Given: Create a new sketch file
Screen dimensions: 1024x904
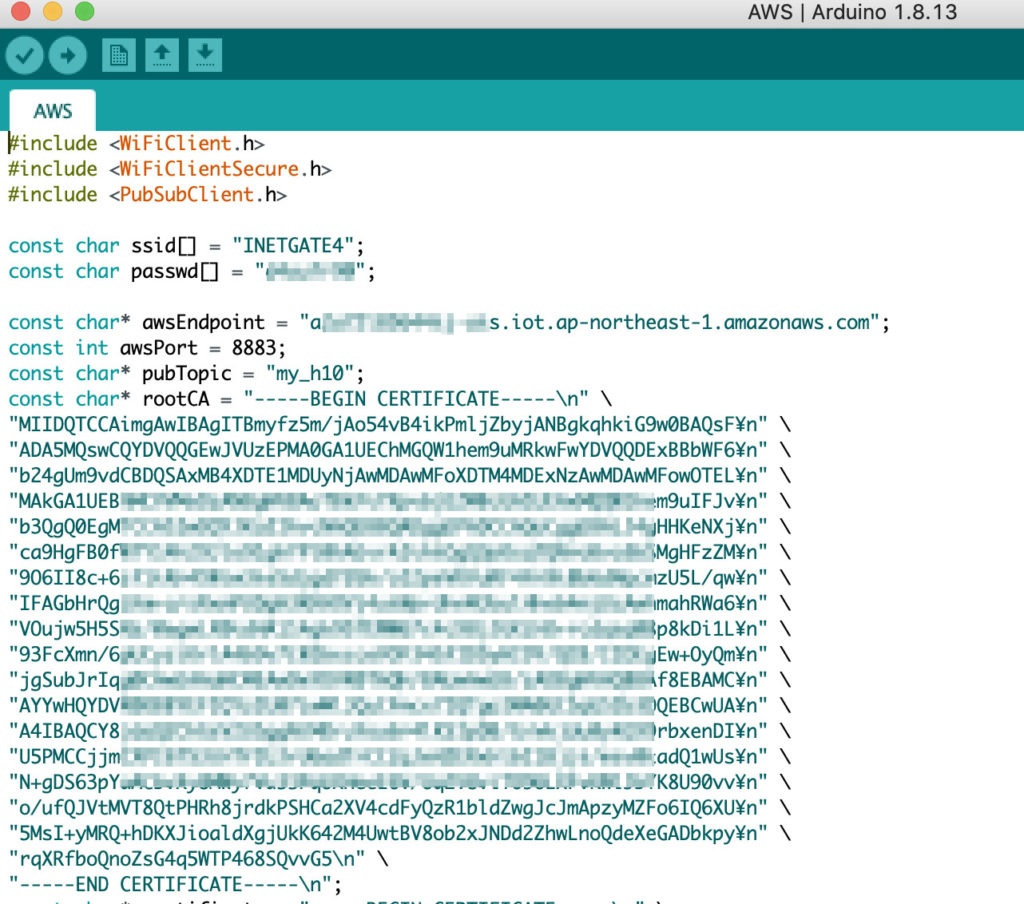Looking at the screenshot, I should [118, 55].
